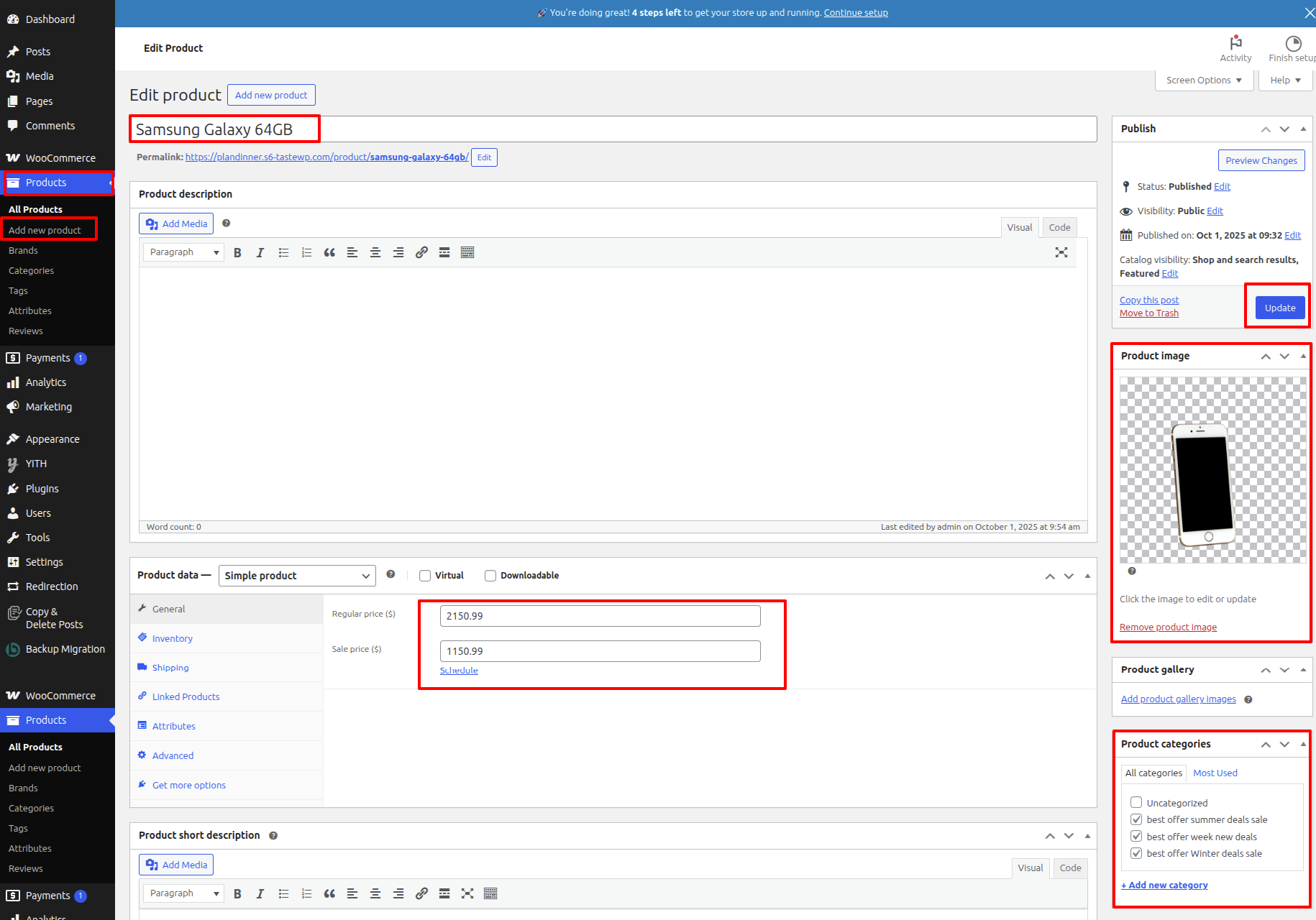Insert a blockquote in product description
The height and width of the screenshot is (920, 1316).
coord(329,252)
